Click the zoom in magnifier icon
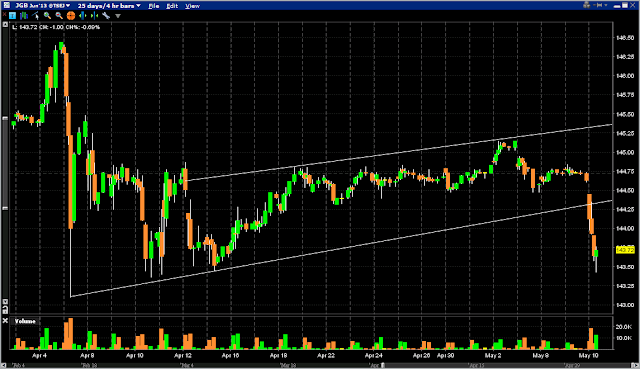The width and height of the screenshot is (640, 369). (47, 16)
